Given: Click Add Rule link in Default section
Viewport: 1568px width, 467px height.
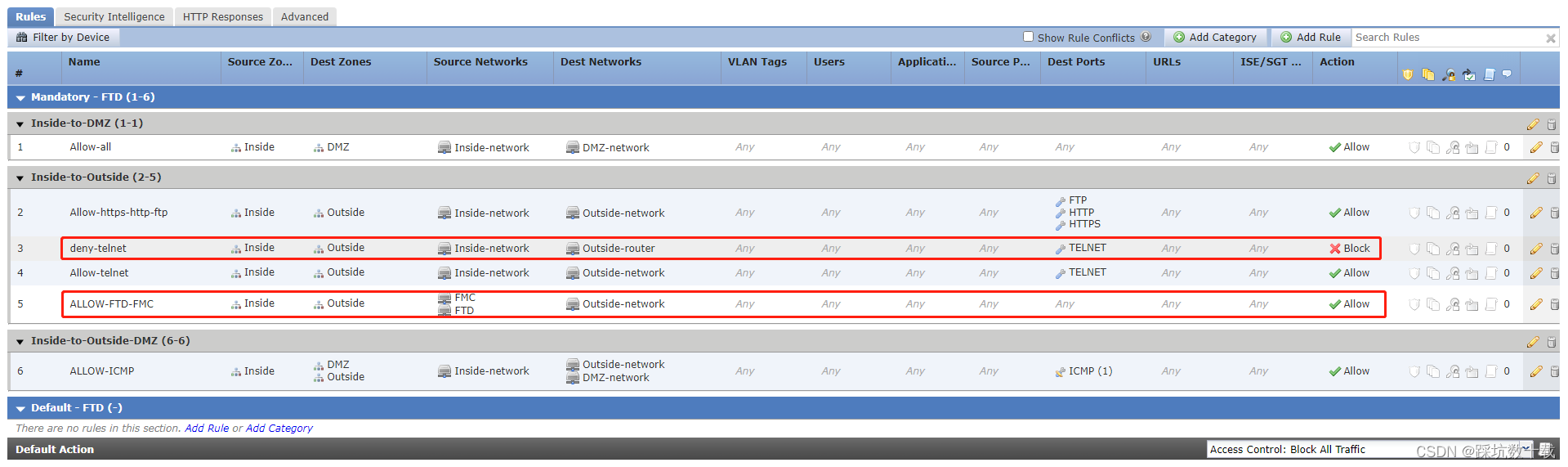Looking at the screenshot, I should point(207,429).
